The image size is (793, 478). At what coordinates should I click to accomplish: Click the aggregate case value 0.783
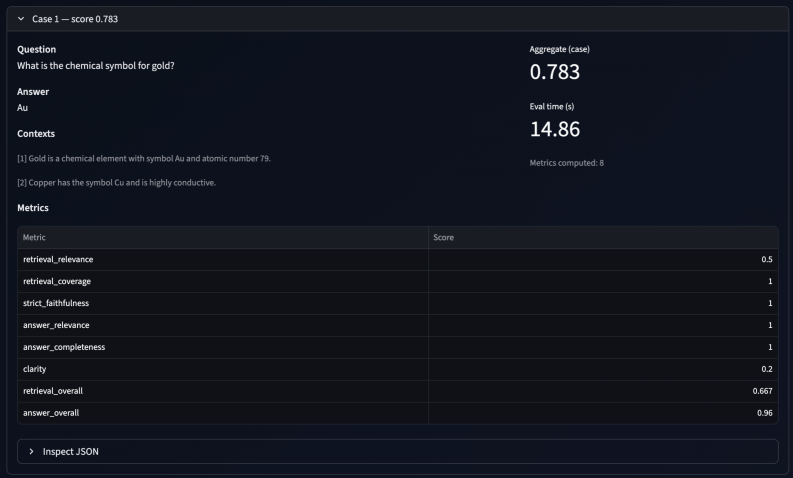(555, 72)
